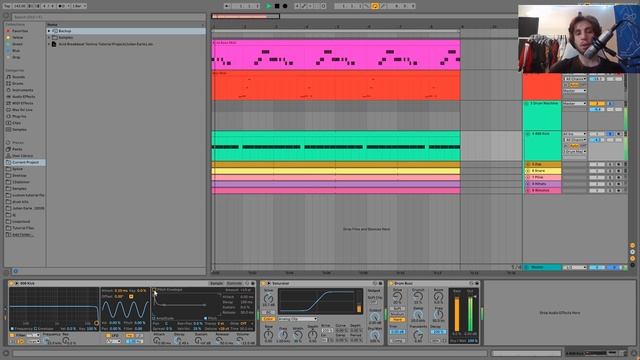The width and height of the screenshot is (640, 360).
Task: Switch to the Controls tab in 808 Kick
Action: click(x=234, y=283)
